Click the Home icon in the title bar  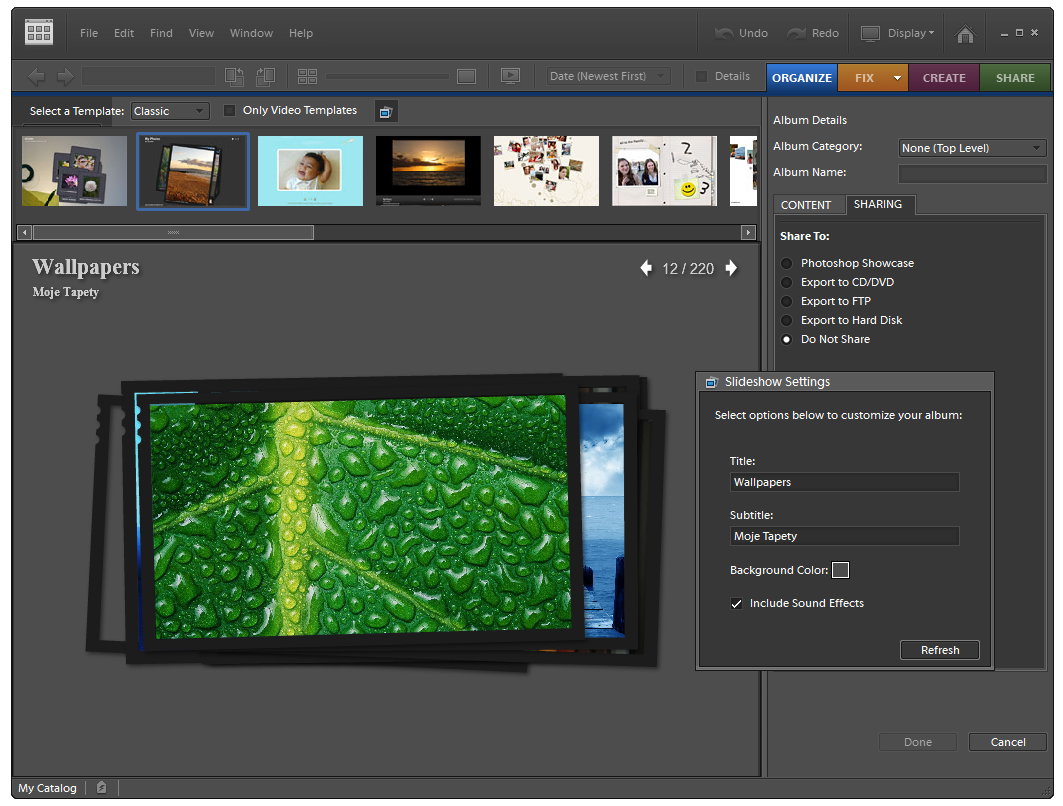pos(965,34)
